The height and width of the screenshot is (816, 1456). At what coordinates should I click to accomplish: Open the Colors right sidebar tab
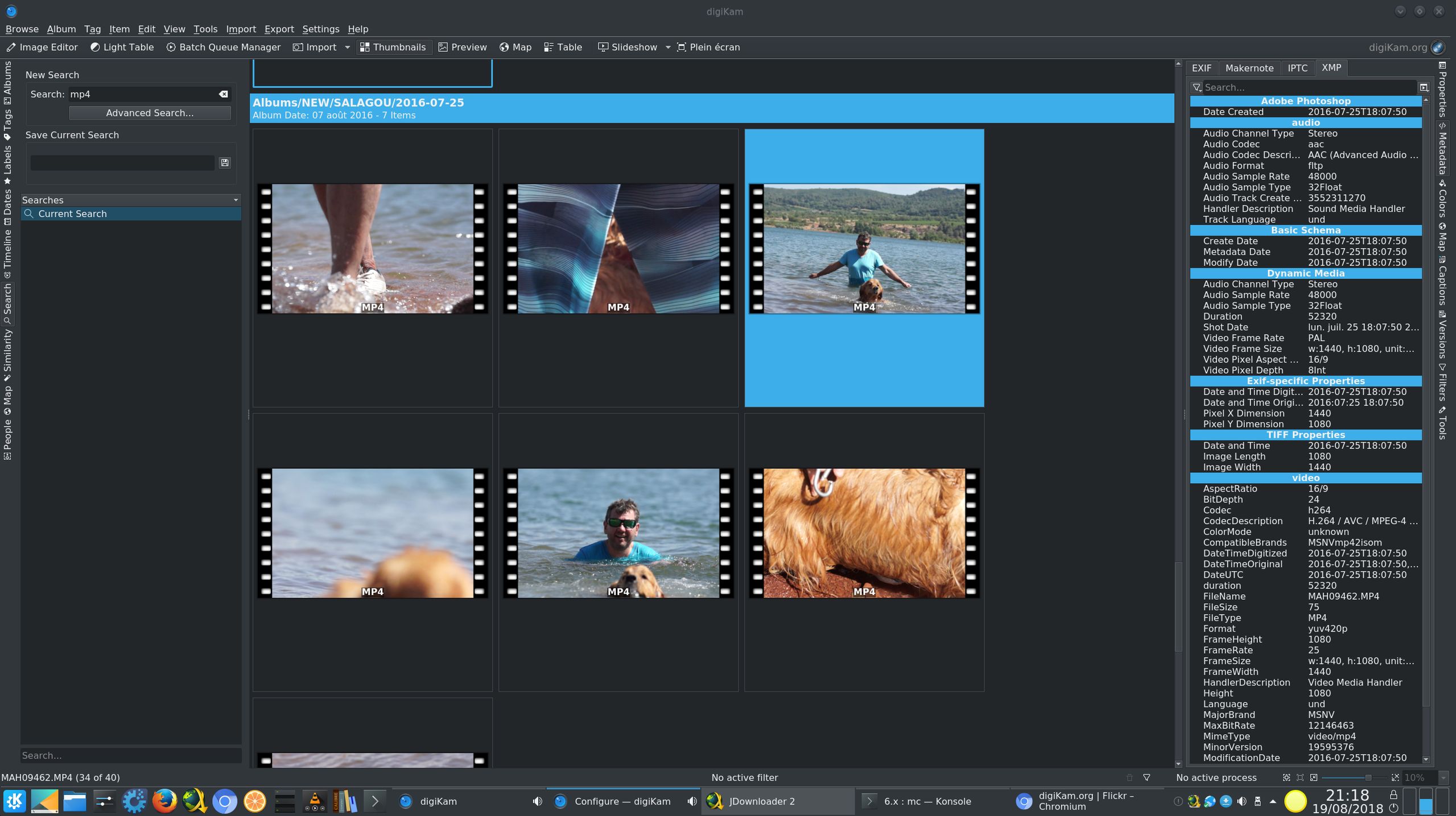[1442, 199]
